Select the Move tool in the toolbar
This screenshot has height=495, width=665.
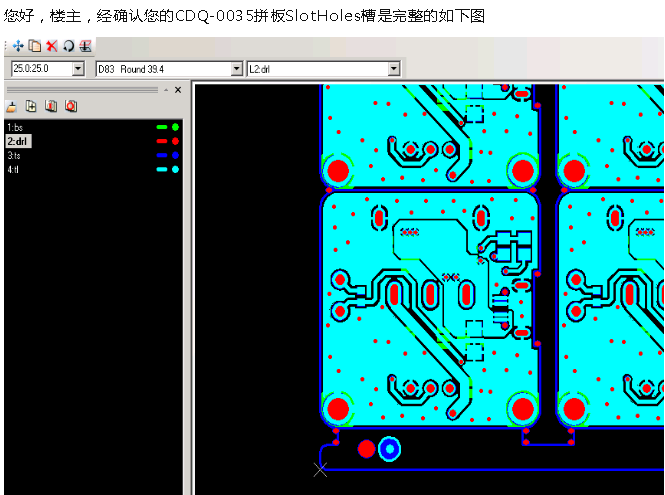tap(19, 46)
